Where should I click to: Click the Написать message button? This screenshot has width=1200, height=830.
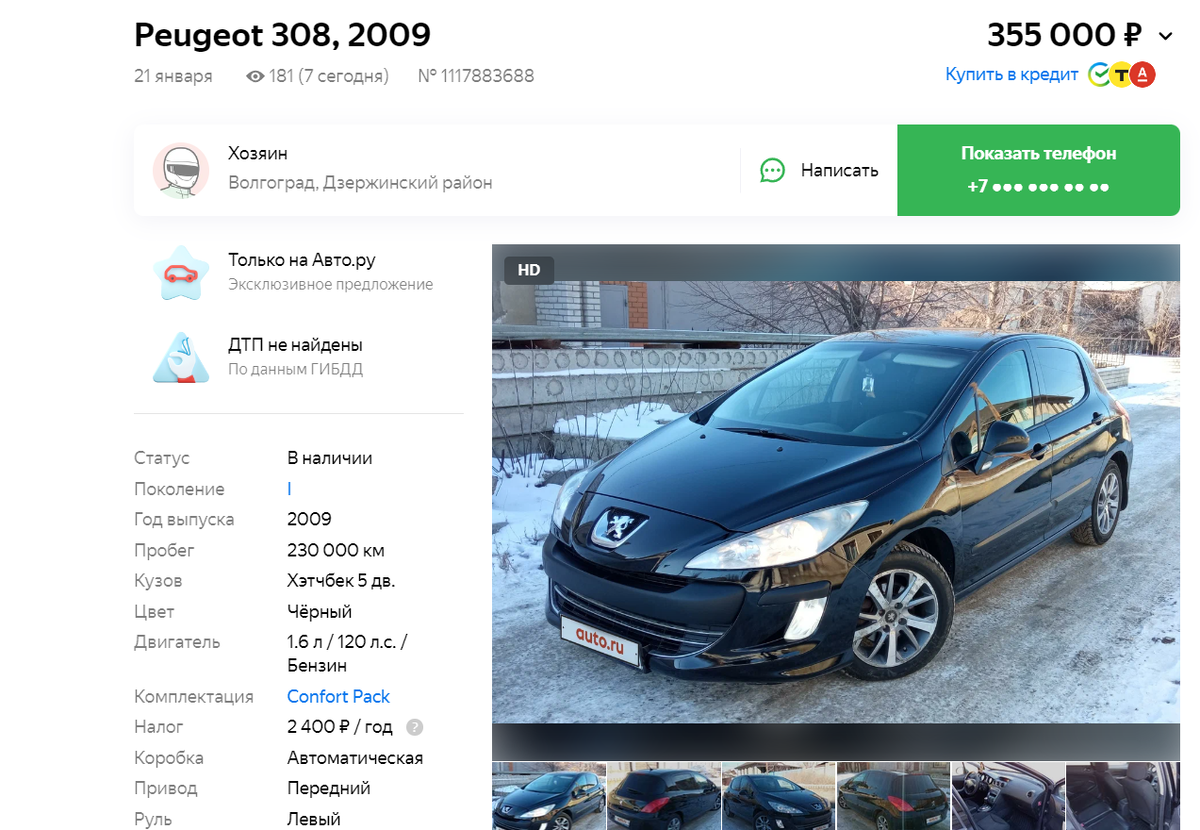(819, 170)
